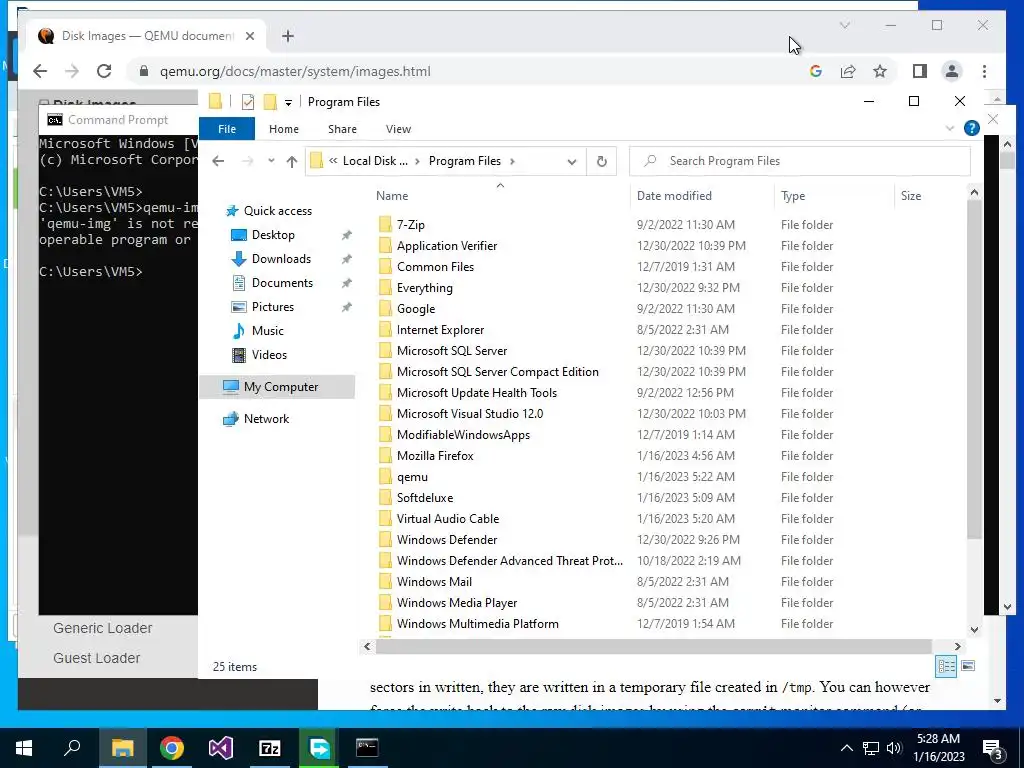Click Local Disk breadcrumb in address bar

pyautogui.click(x=375, y=161)
